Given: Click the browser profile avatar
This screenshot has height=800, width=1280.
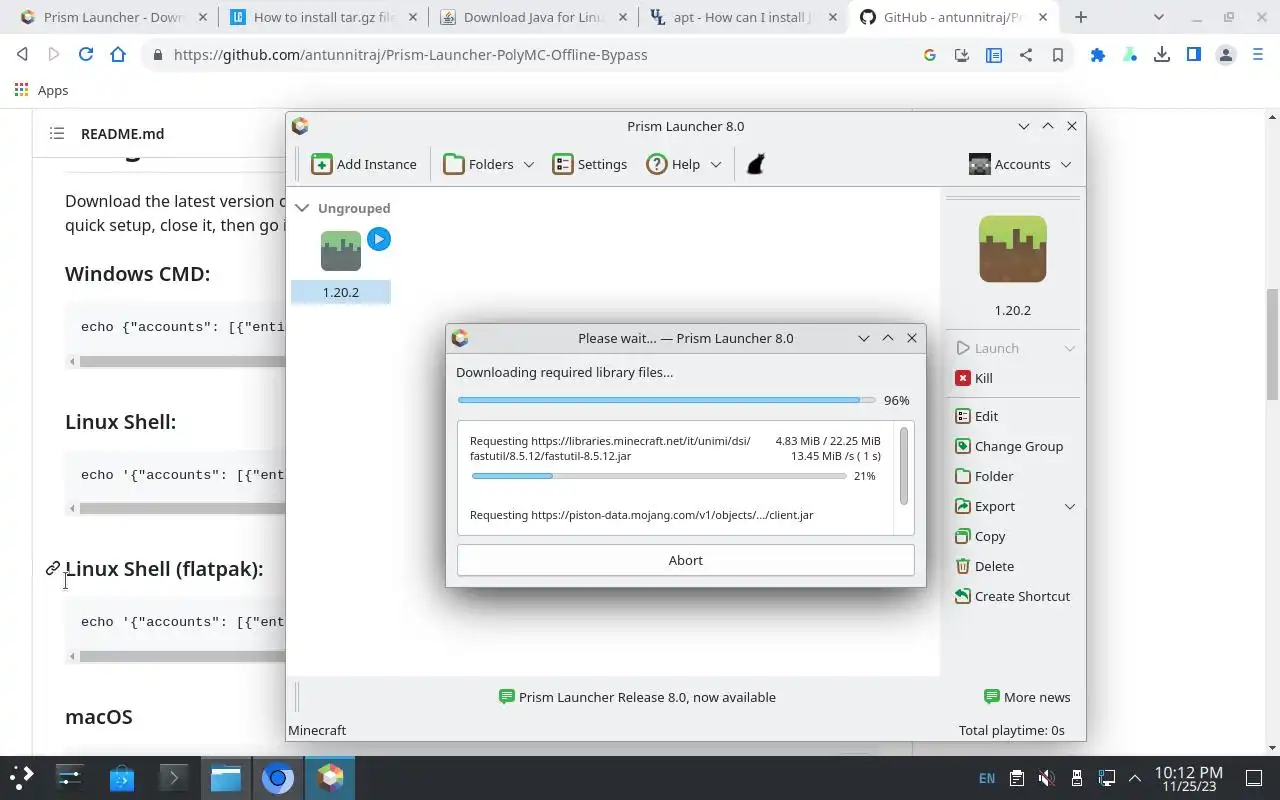Looking at the screenshot, I should coord(1226,55).
